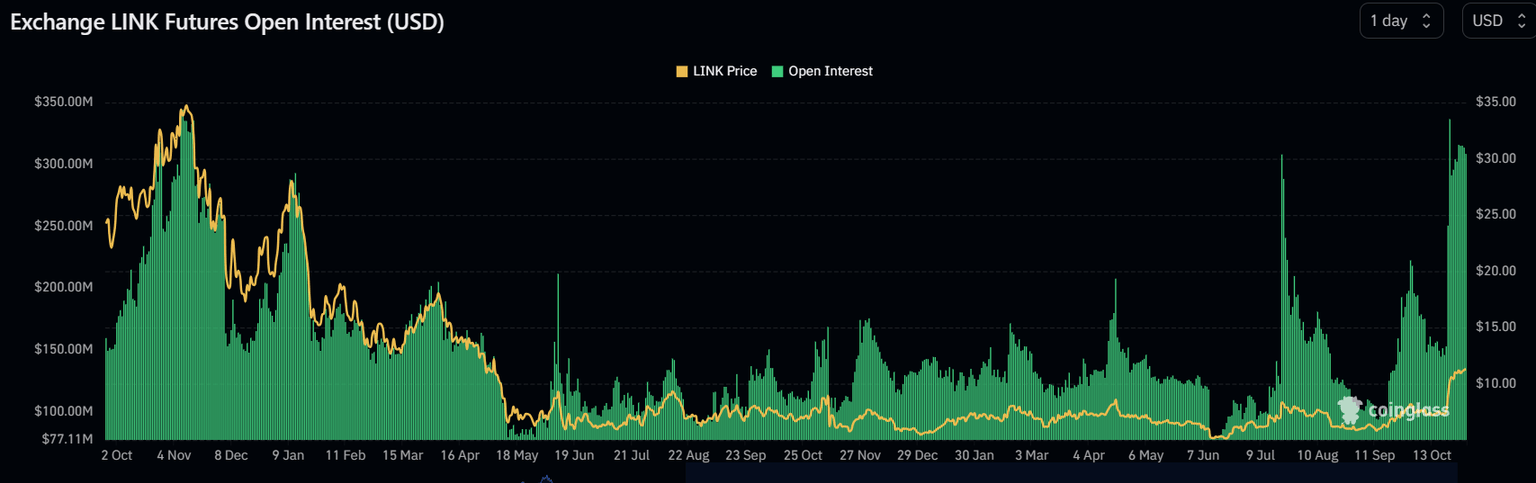This screenshot has width=1536, height=483.
Task: Click the $15.00 right price axis label
Action: 1496,326
